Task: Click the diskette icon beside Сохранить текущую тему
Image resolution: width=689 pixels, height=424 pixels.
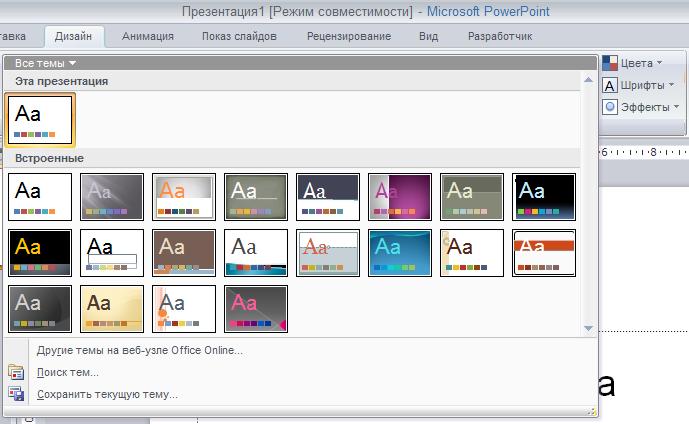Action: point(16,394)
